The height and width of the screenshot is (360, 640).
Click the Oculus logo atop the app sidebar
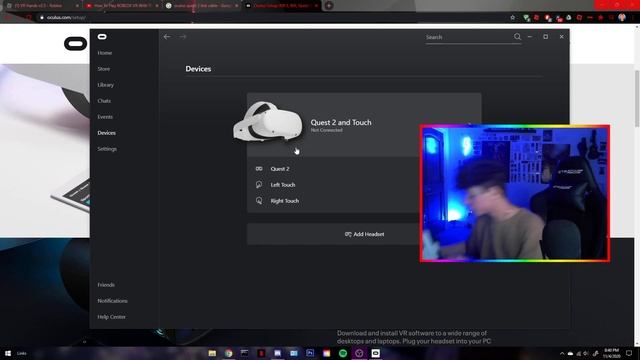[102, 37]
